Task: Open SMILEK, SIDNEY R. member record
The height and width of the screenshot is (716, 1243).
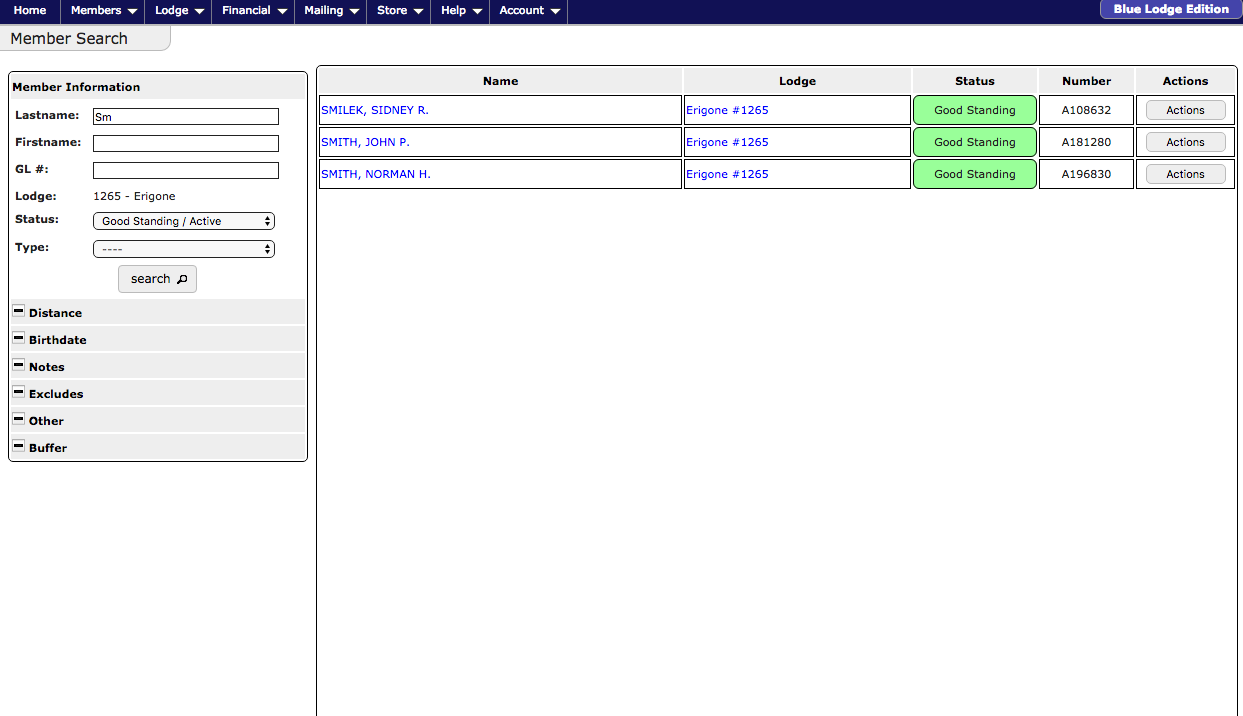Action: [x=374, y=110]
